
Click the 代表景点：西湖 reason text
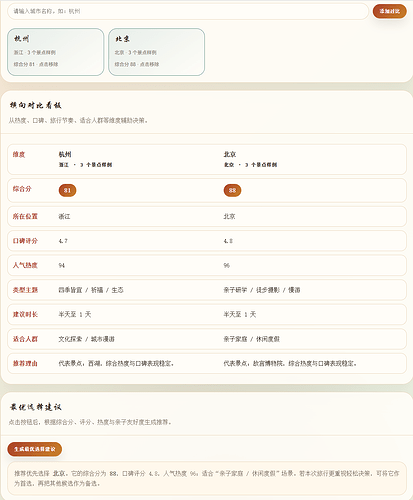[116, 363]
